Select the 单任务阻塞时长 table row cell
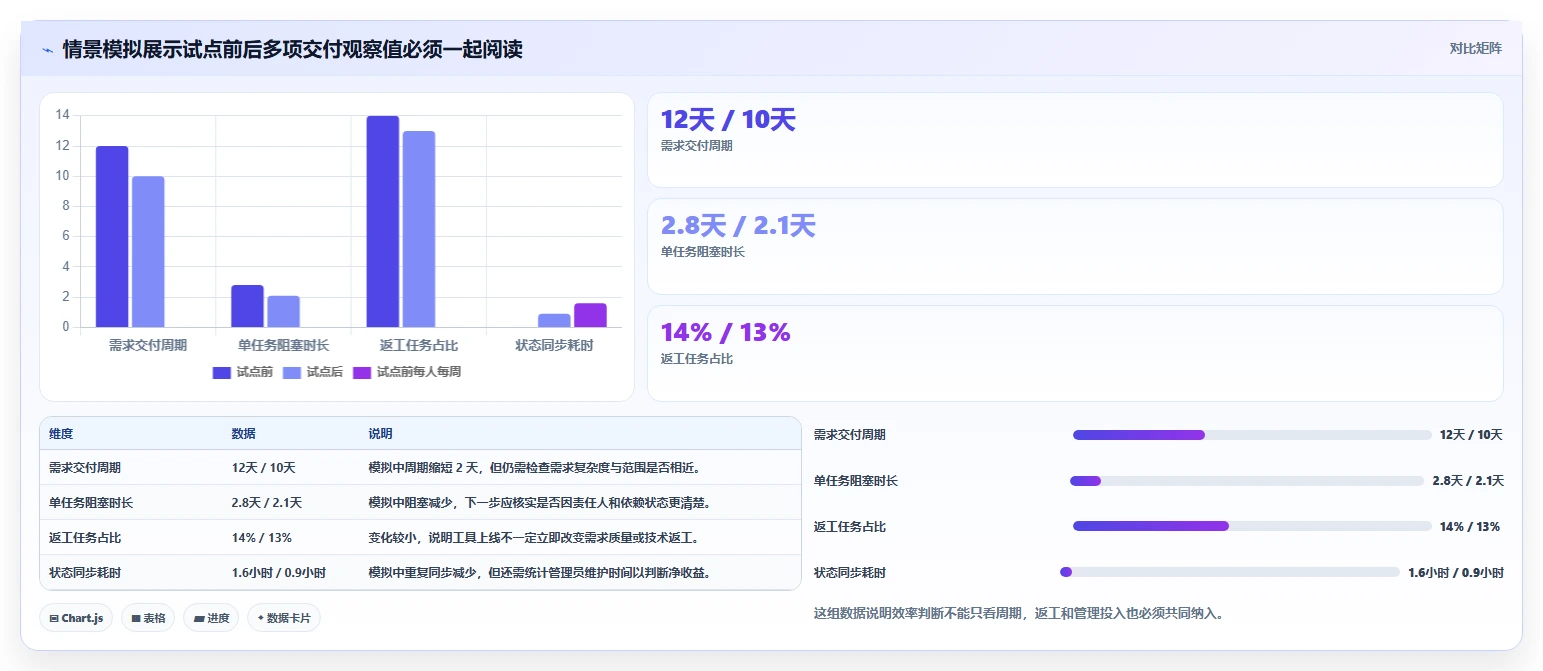This screenshot has height=671, width=1543. [91, 503]
